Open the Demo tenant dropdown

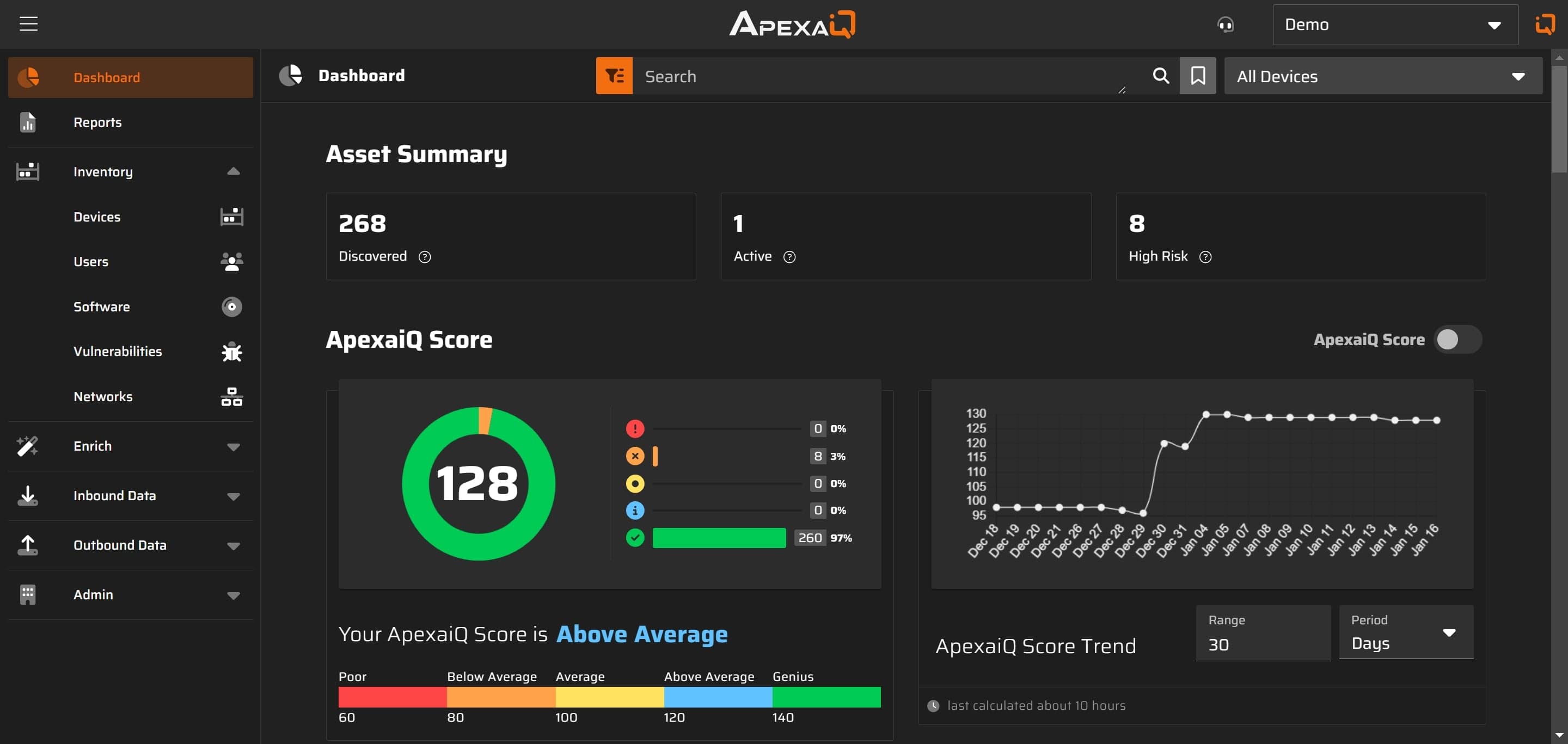[x=1395, y=24]
